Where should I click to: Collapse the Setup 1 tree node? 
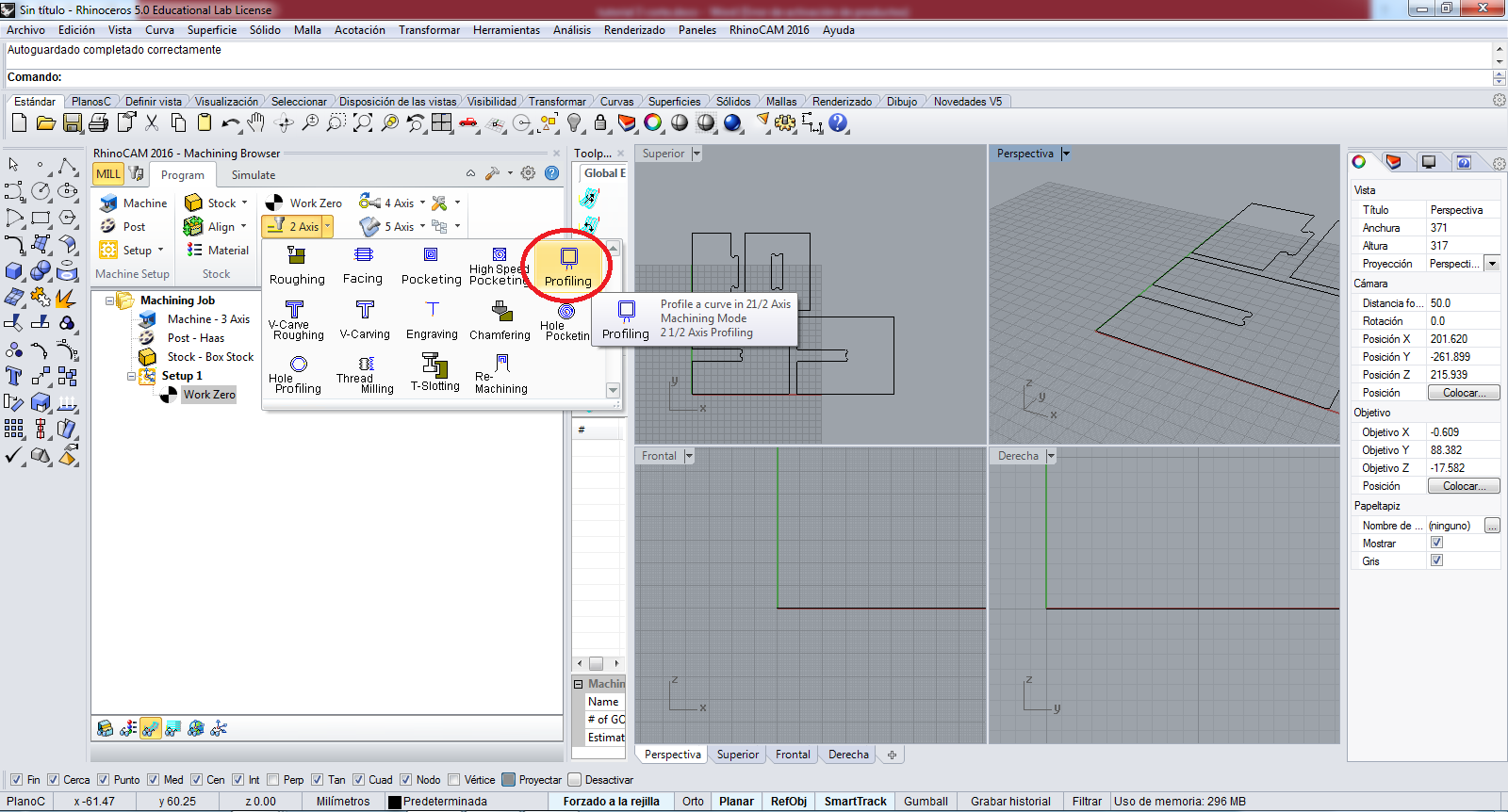(132, 377)
